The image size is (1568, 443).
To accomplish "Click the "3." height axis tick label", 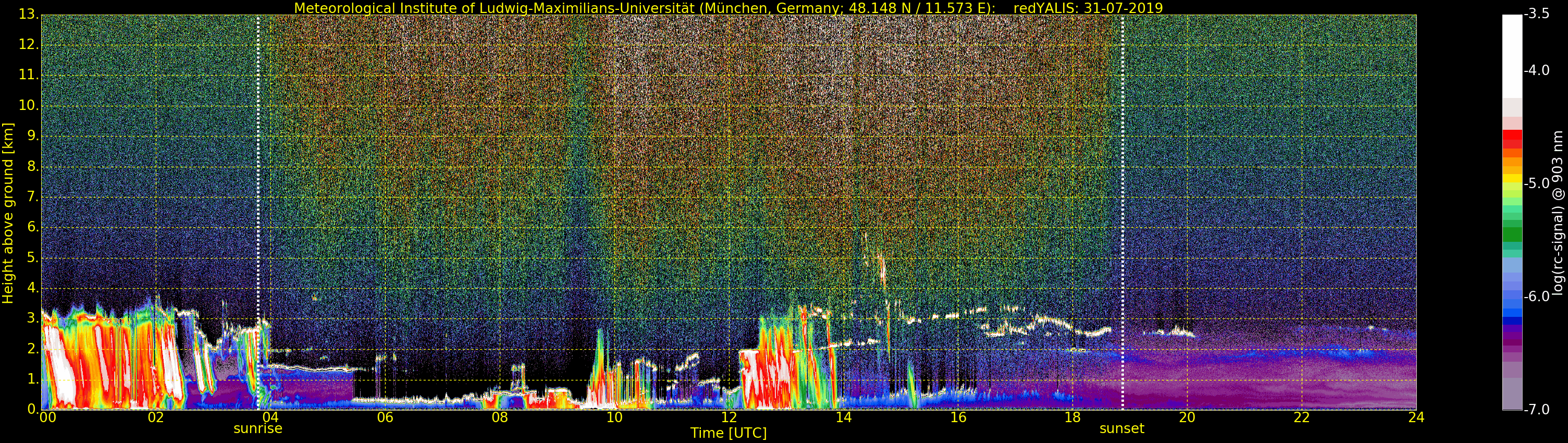I will (33, 318).
